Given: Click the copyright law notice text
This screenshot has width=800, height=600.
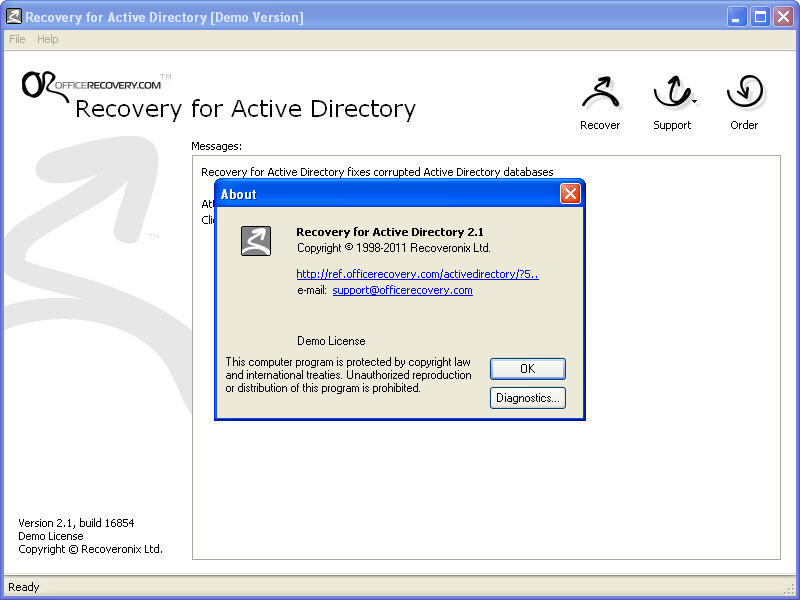Looking at the screenshot, I should (348, 375).
